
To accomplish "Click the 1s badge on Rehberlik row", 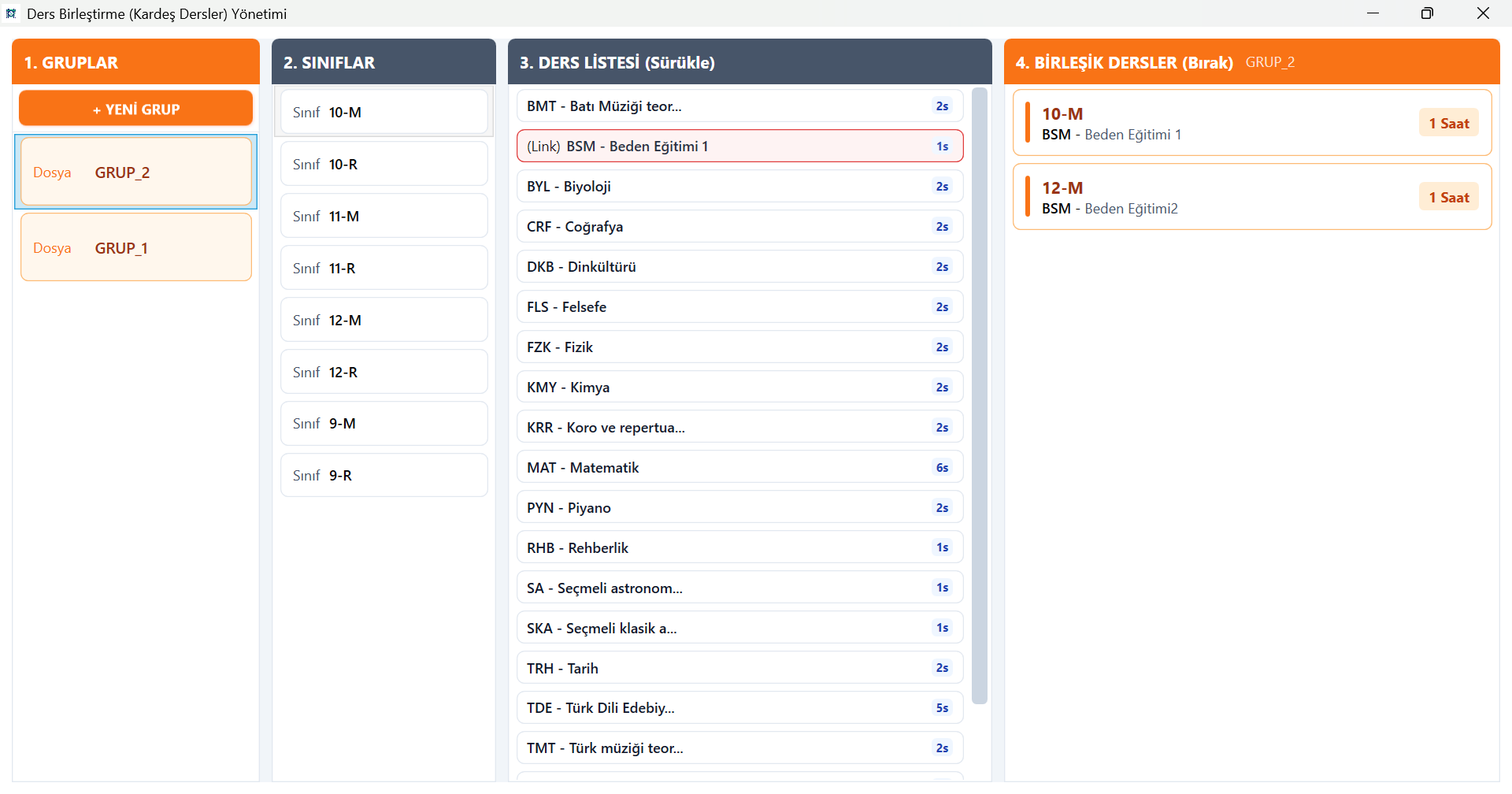I will pos(942,547).
